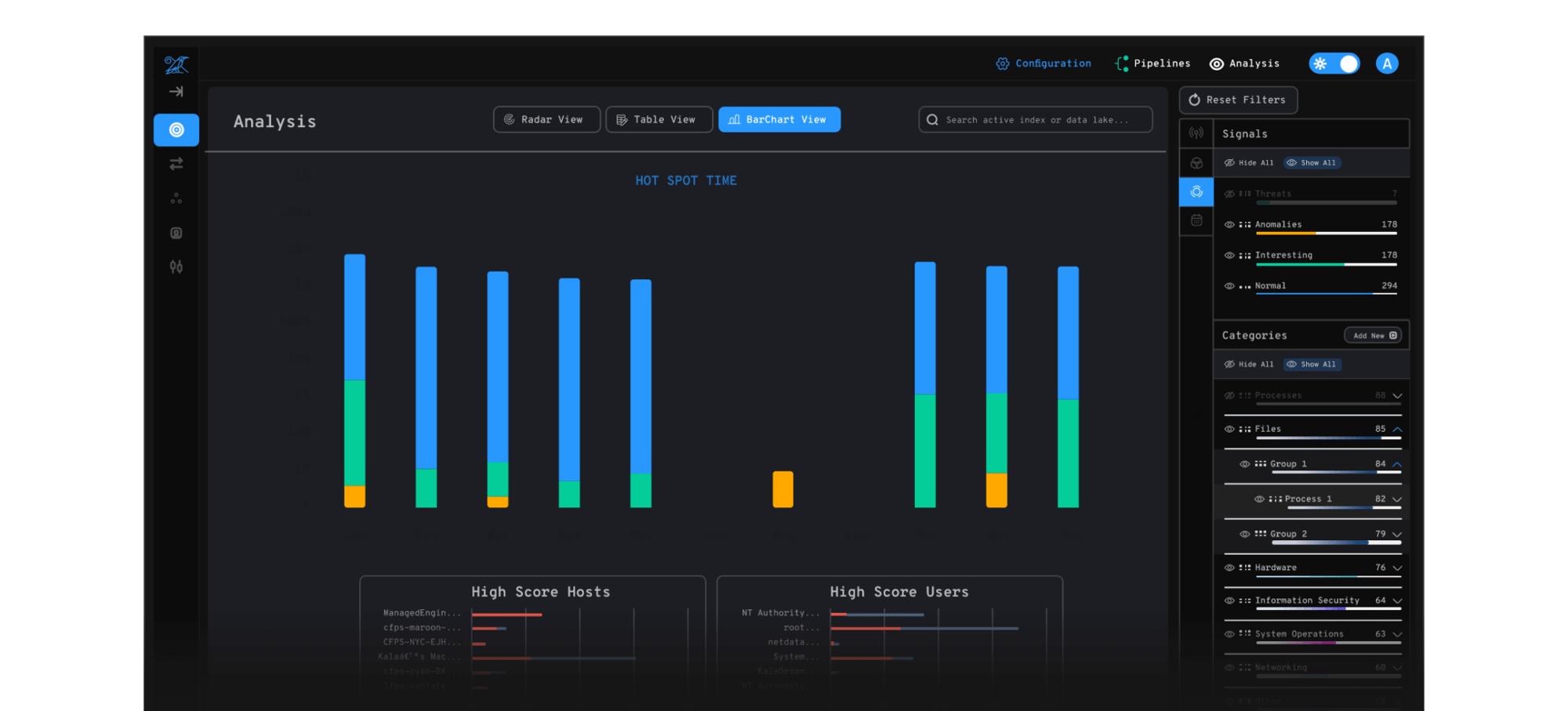Hide the Files category
The height and width of the screenshot is (711, 1568).
[1229, 430]
